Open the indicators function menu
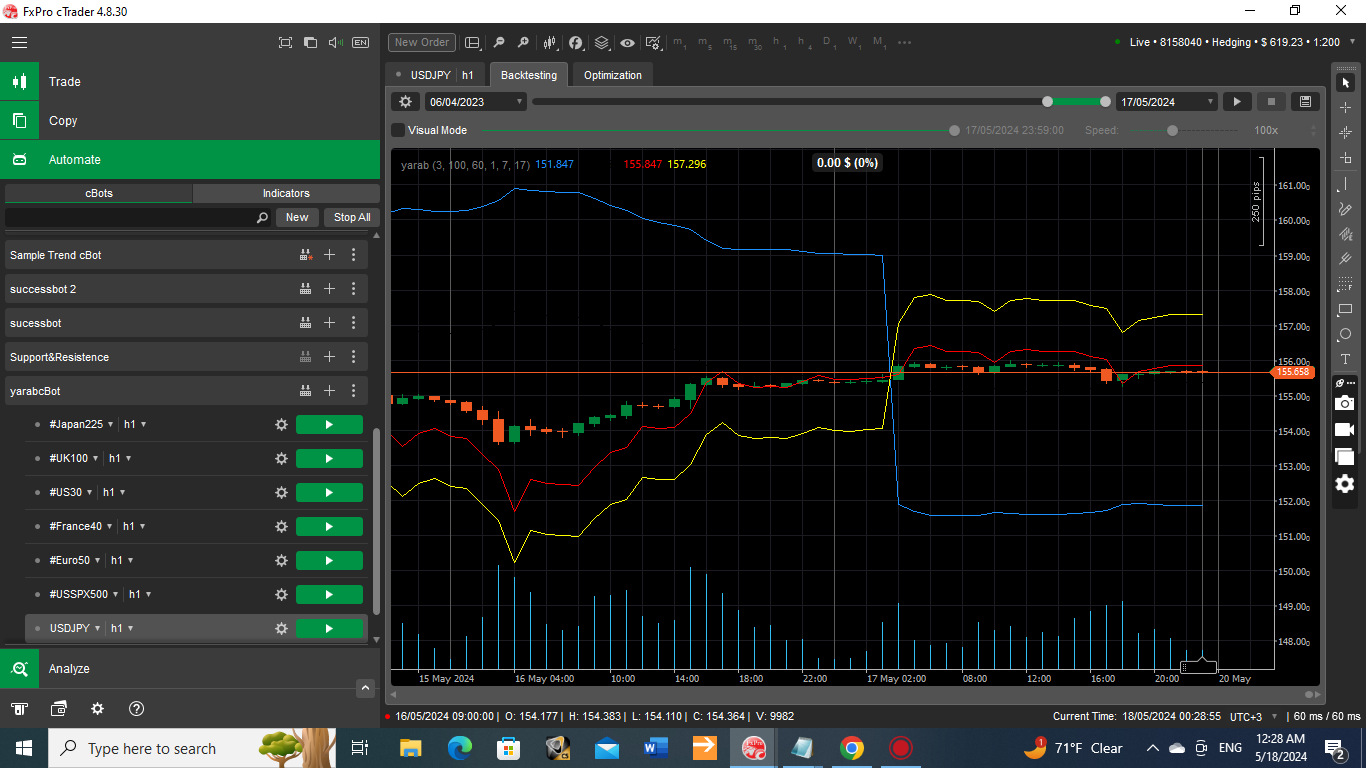Screen dimensions: 1366x768 576,43
